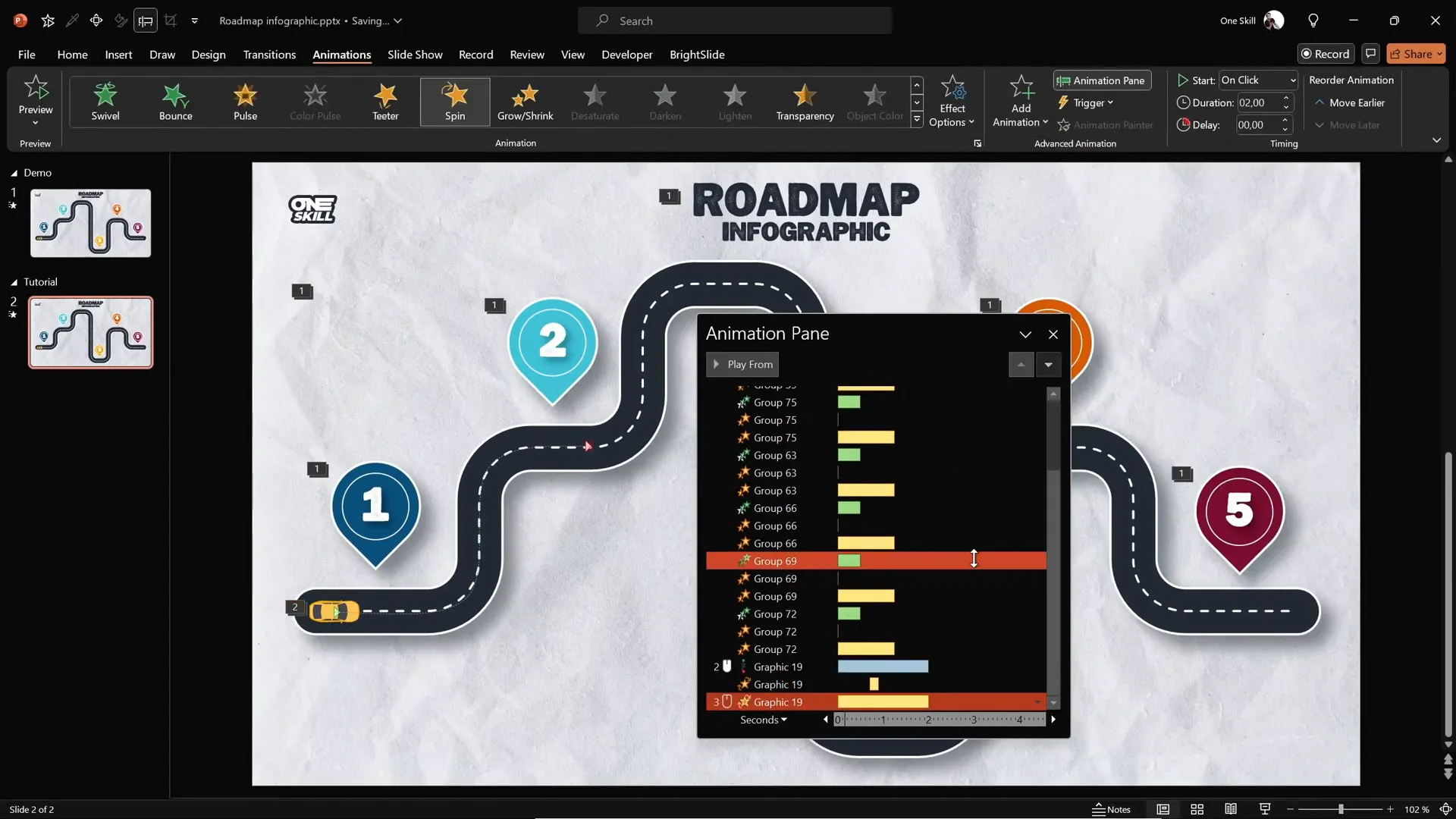Select the last Group 72 animation entry
Screen dimensions: 1456x819
click(x=876, y=649)
